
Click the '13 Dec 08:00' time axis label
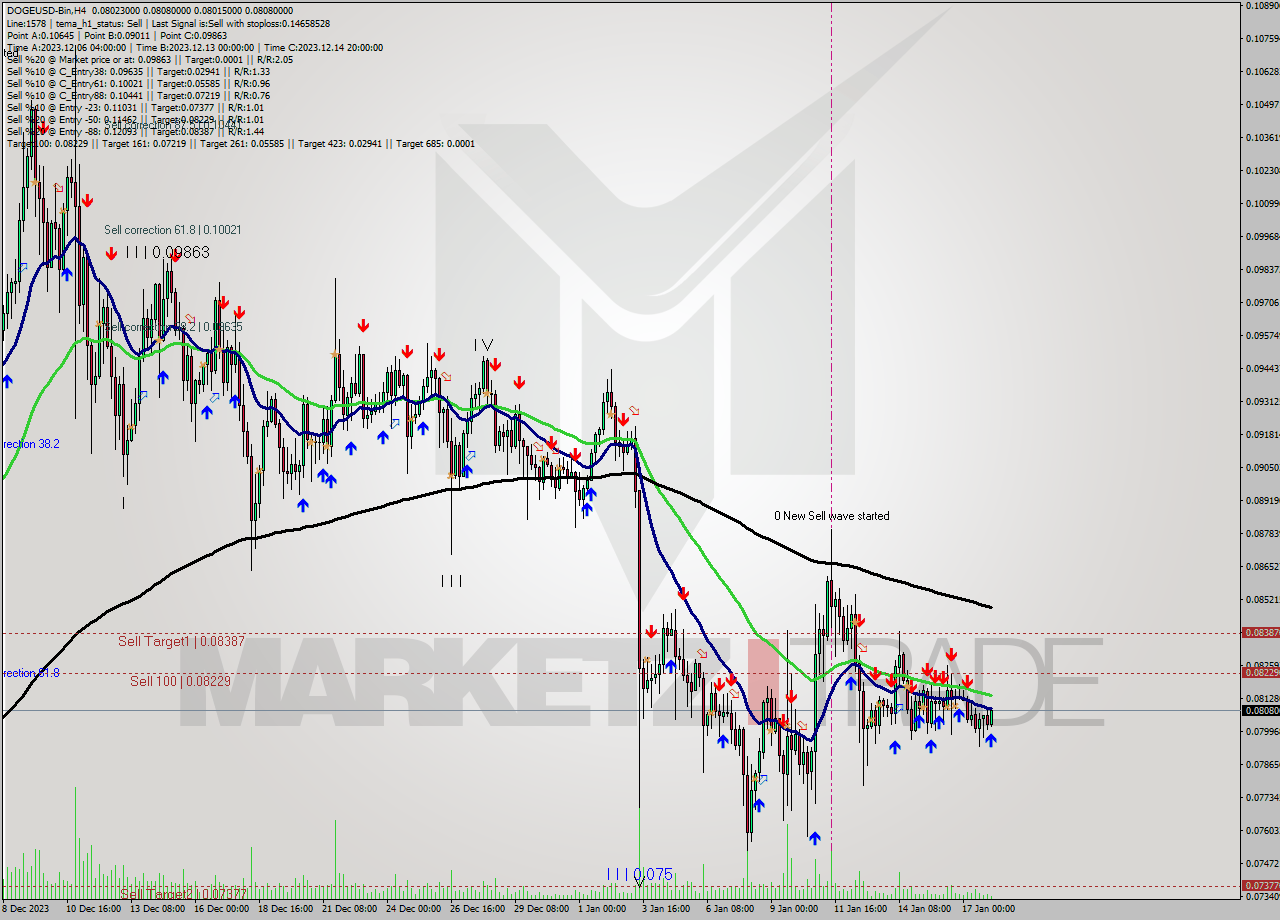point(157,909)
